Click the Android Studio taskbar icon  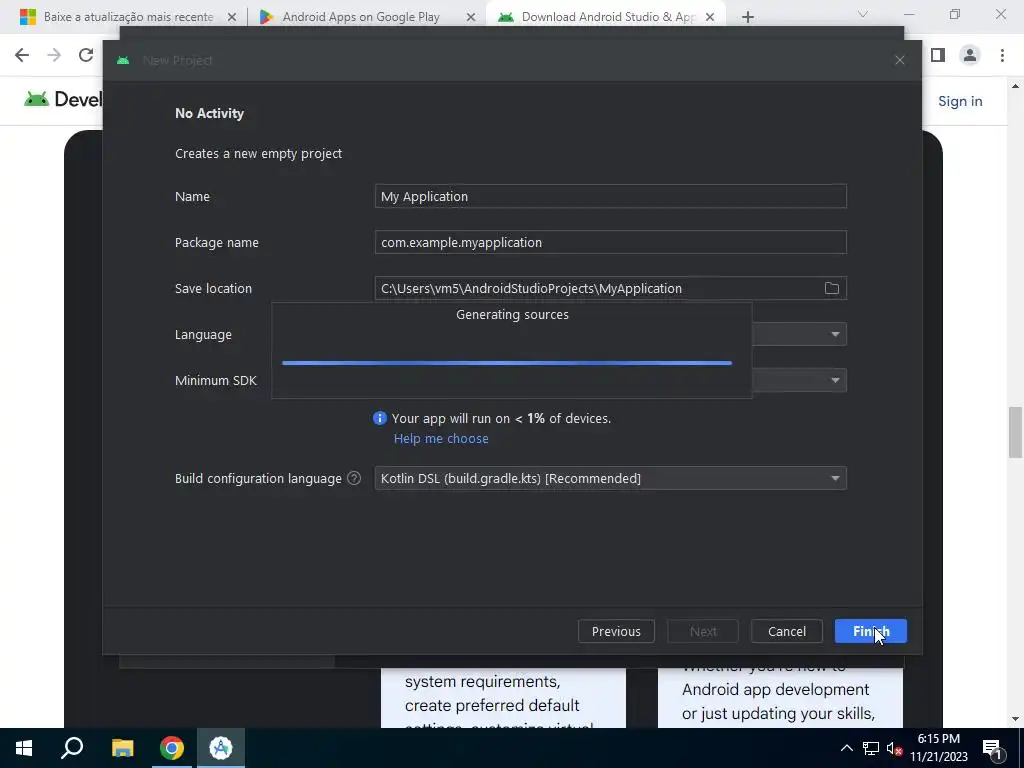(x=221, y=748)
